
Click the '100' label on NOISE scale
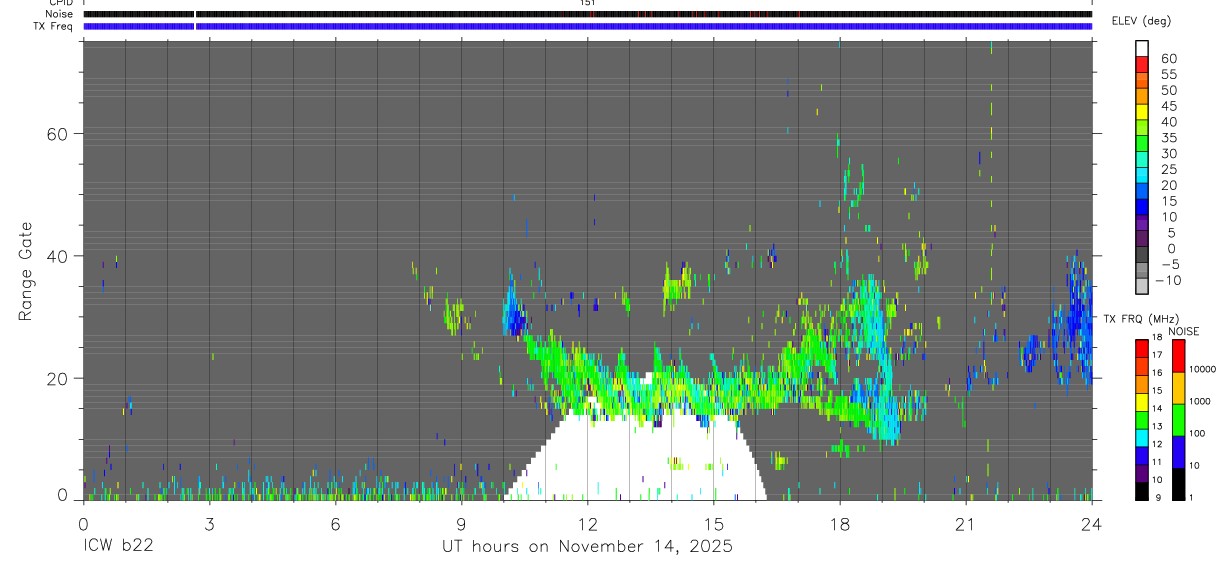point(1197,434)
